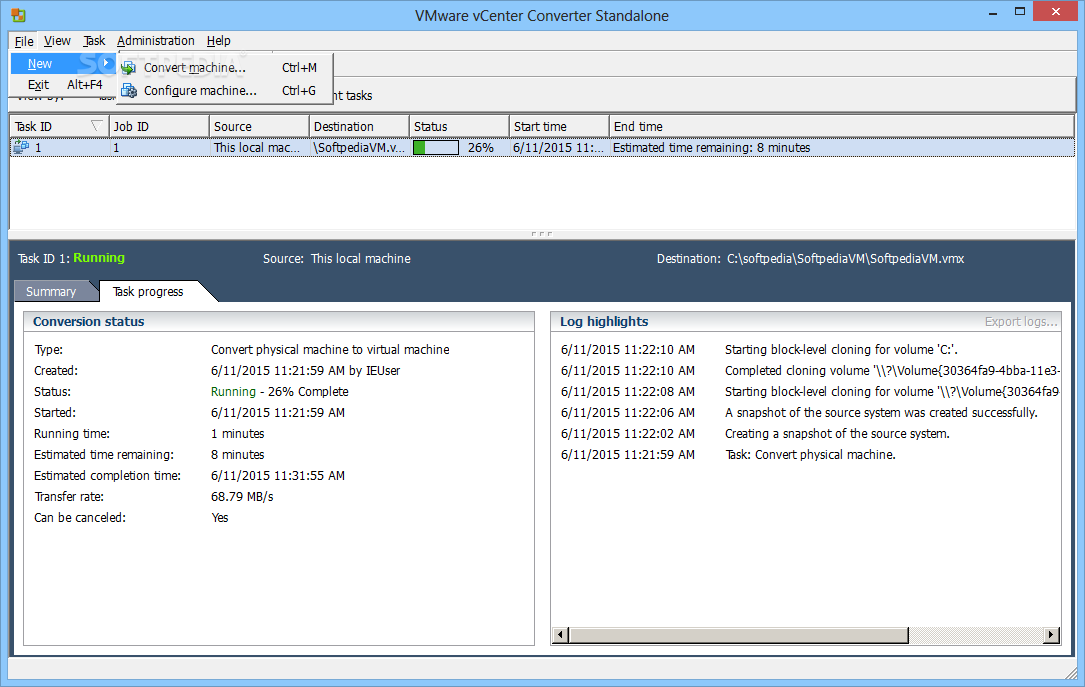Click the 'Can be canceled: Yes' value
The height and width of the screenshot is (687, 1085).
pyautogui.click(x=219, y=517)
